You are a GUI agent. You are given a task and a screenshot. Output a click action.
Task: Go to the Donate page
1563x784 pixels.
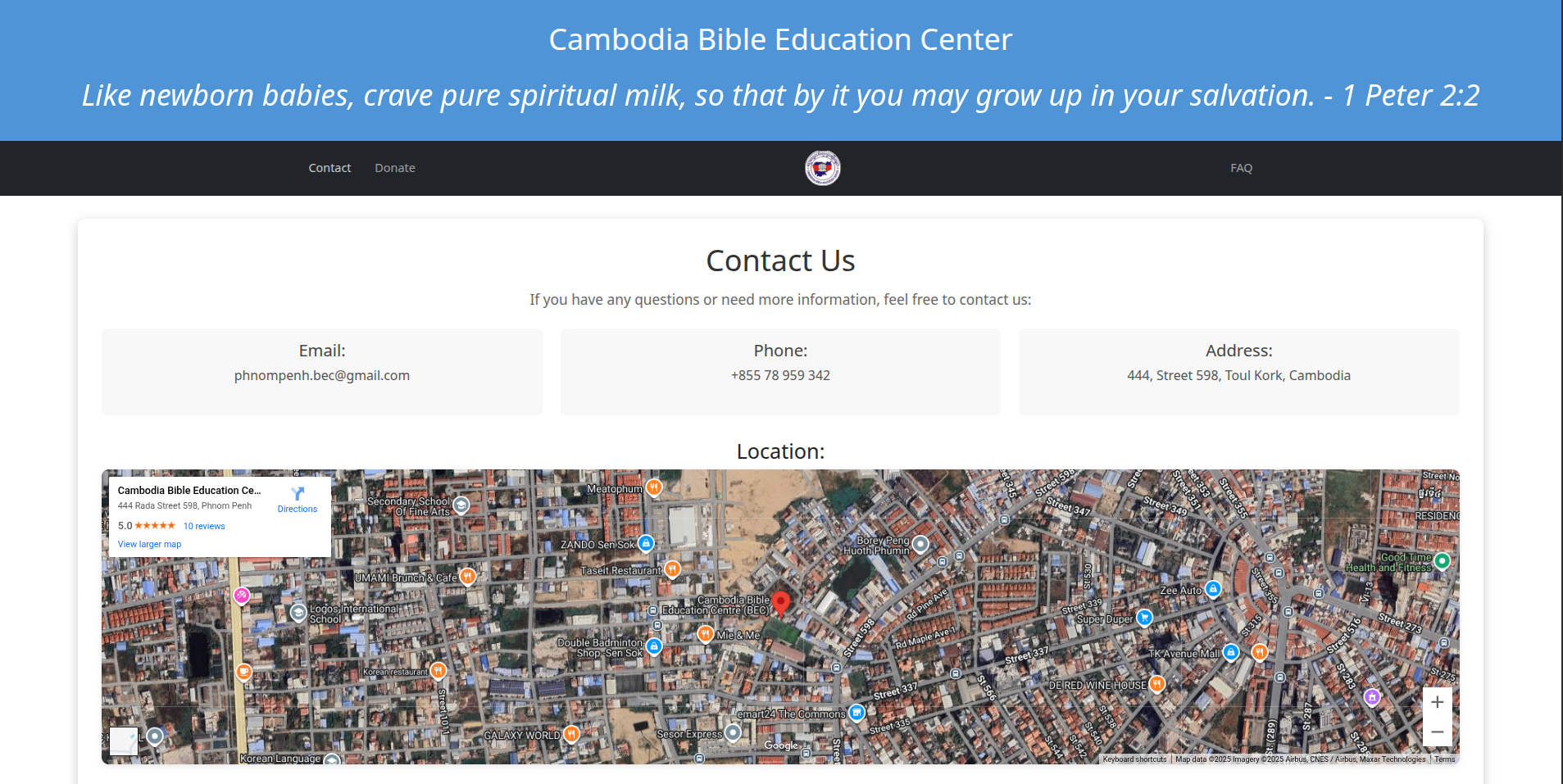click(395, 168)
